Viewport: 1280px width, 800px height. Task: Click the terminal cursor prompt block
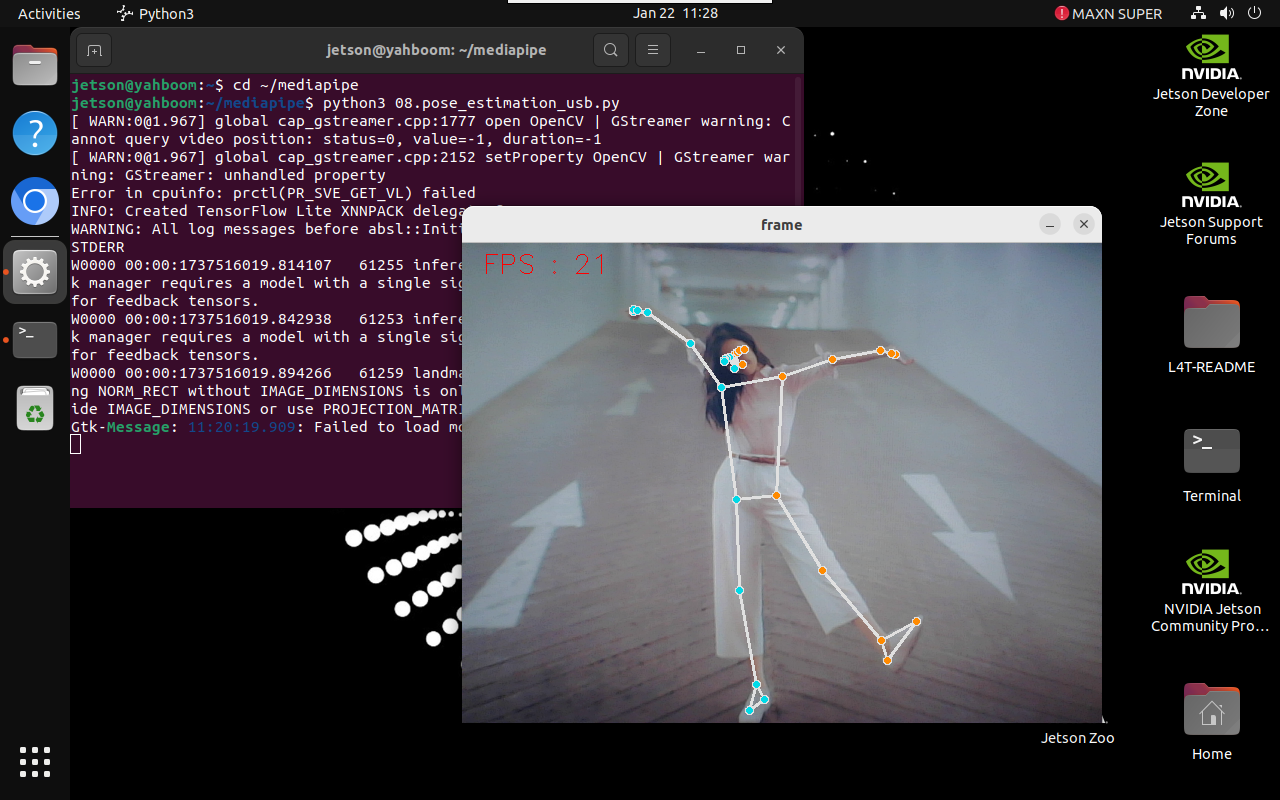point(76,445)
